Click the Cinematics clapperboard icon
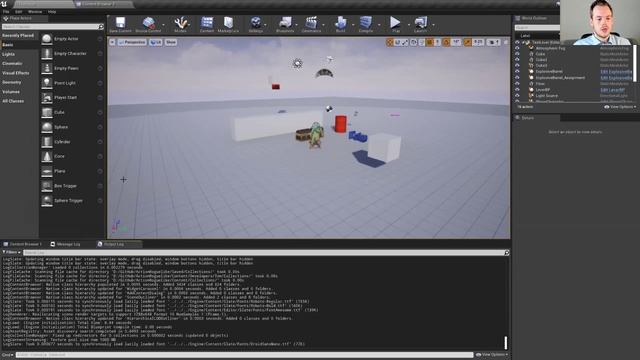The image size is (640, 360). pyautogui.click(x=311, y=22)
